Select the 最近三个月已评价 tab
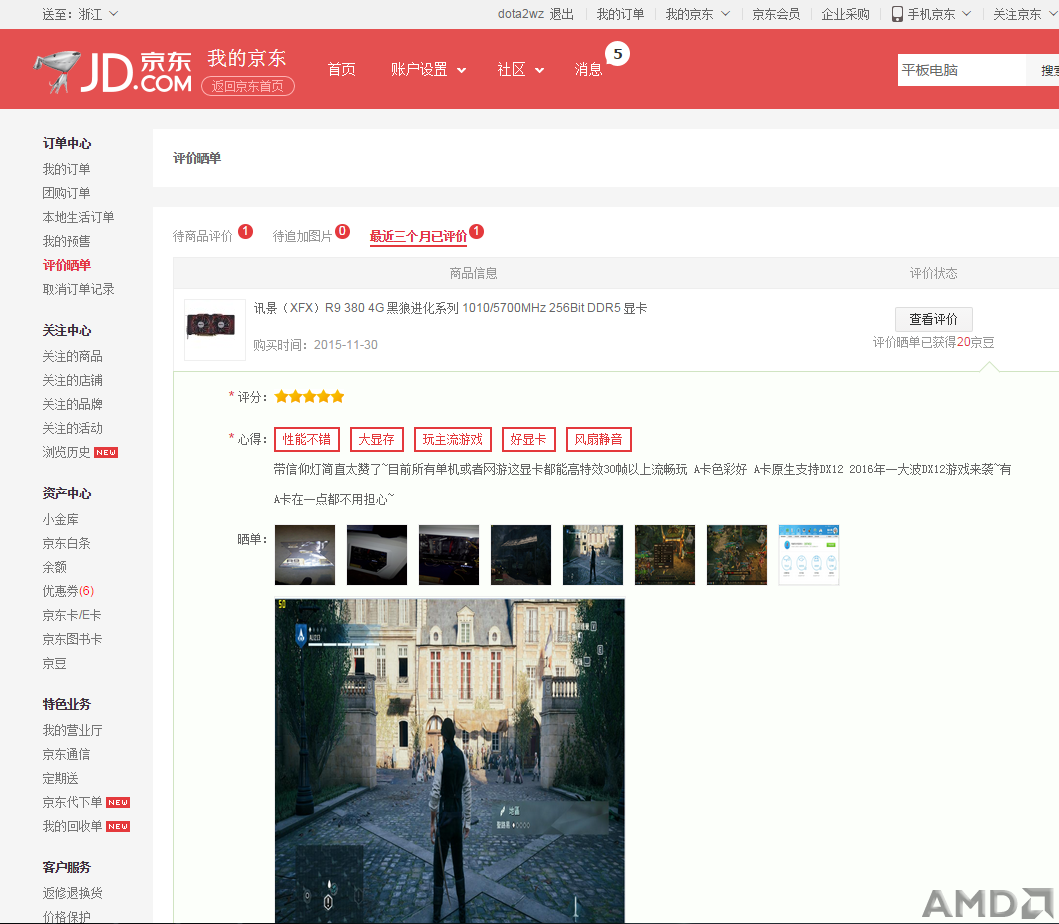The width and height of the screenshot is (1059, 924). tap(418, 236)
